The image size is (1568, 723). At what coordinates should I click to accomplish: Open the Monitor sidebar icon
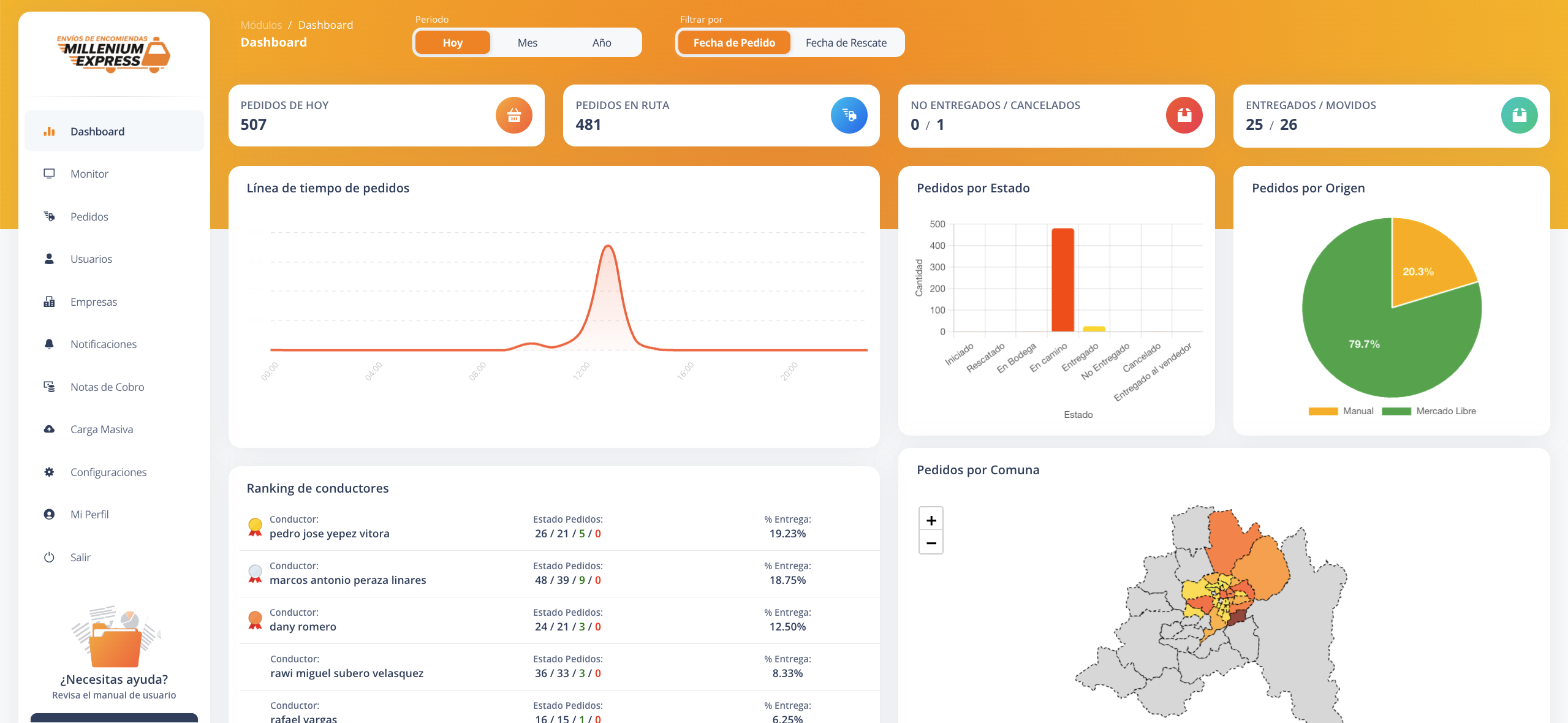[49, 174]
